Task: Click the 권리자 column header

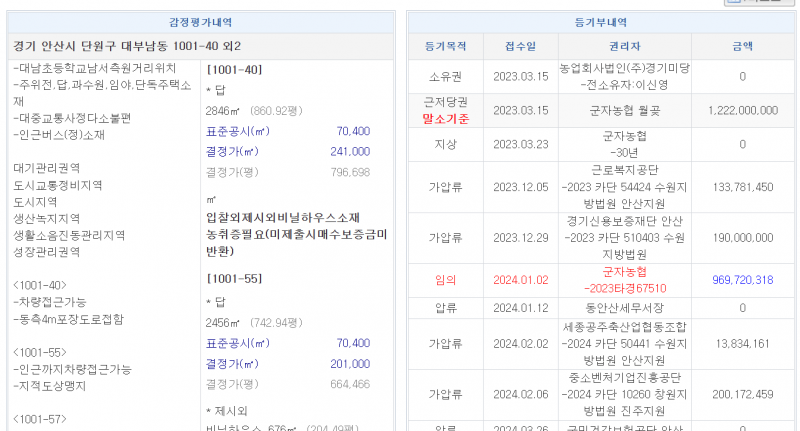Action: click(x=626, y=47)
